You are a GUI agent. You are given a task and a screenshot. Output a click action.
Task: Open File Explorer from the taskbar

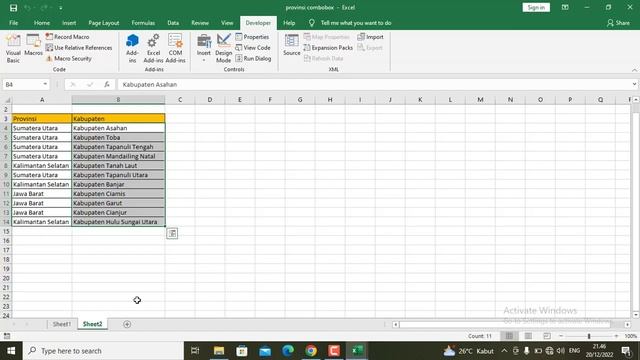[x=219, y=351]
